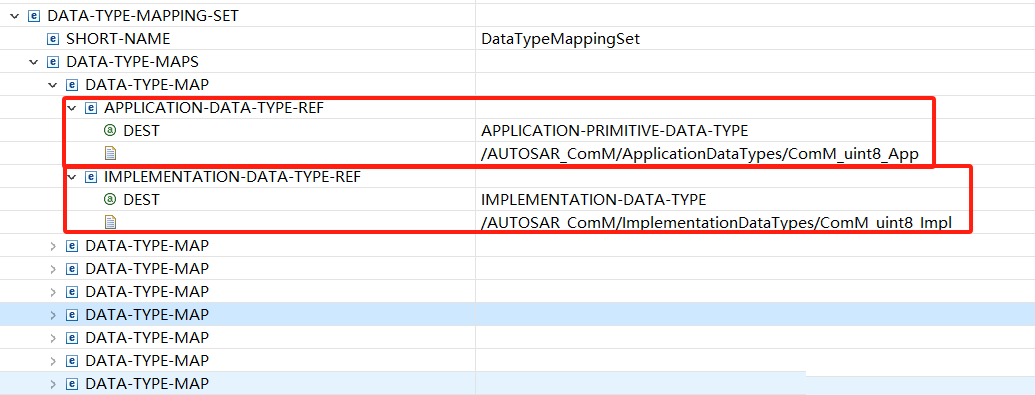1035x395 pixels.
Task: Collapse the DATA-TYPE-MAPS node
Action: pyautogui.click(x=34, y=62)
